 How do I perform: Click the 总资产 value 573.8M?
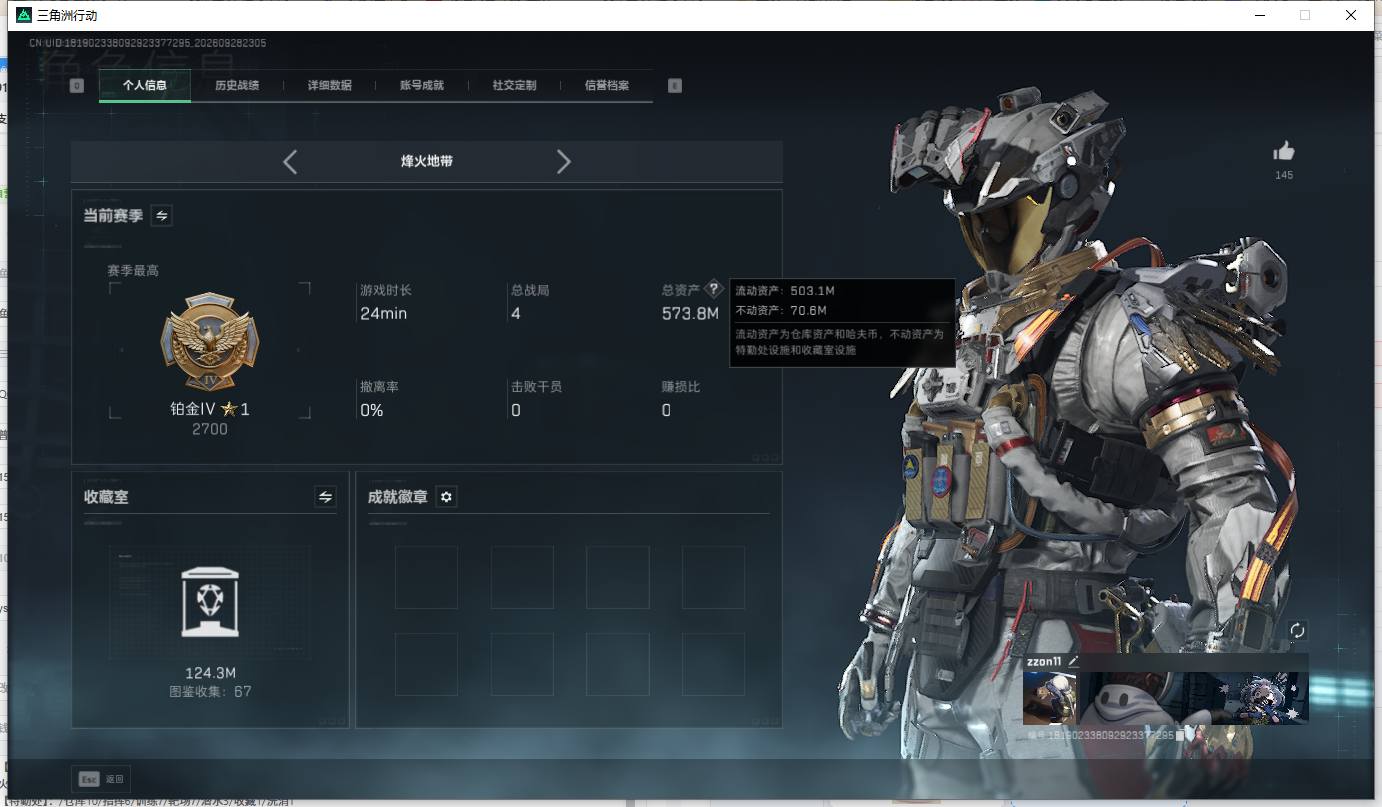tap(690, 313)
